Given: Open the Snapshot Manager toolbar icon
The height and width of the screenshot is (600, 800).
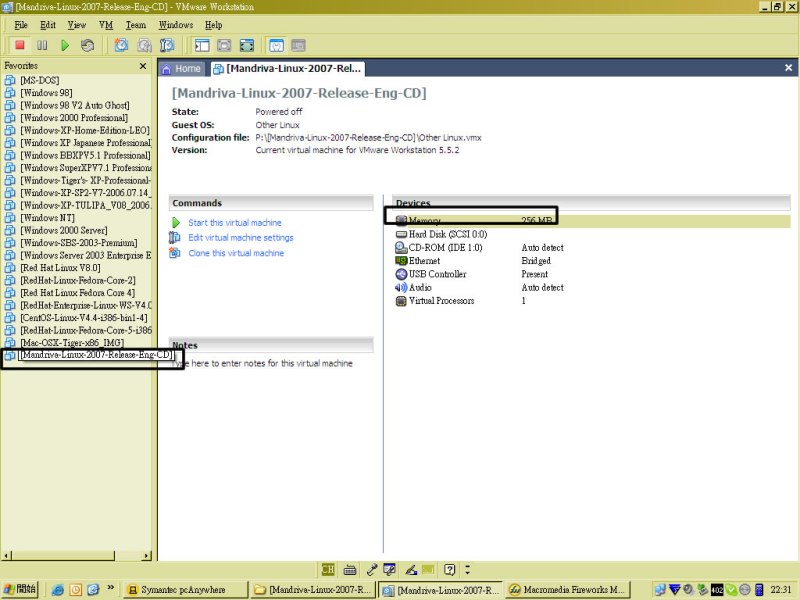Looking at the screenshot, I should point(167,45).
